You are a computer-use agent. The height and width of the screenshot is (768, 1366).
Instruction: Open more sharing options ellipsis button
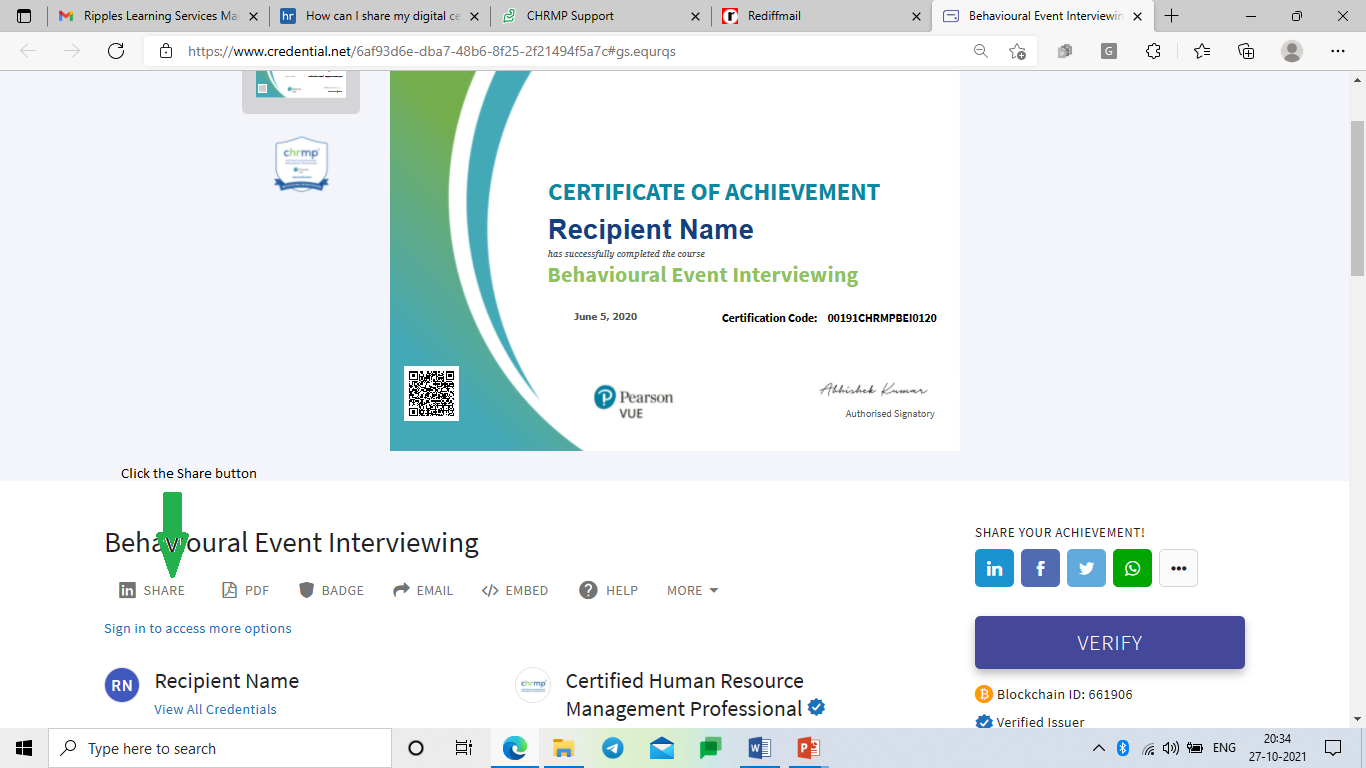(1178, 568)
